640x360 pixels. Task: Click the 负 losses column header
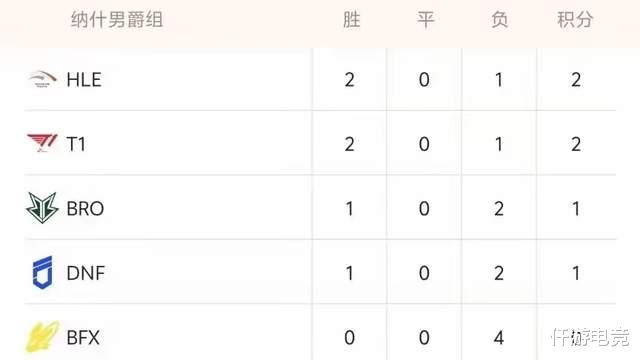point(500,20)
